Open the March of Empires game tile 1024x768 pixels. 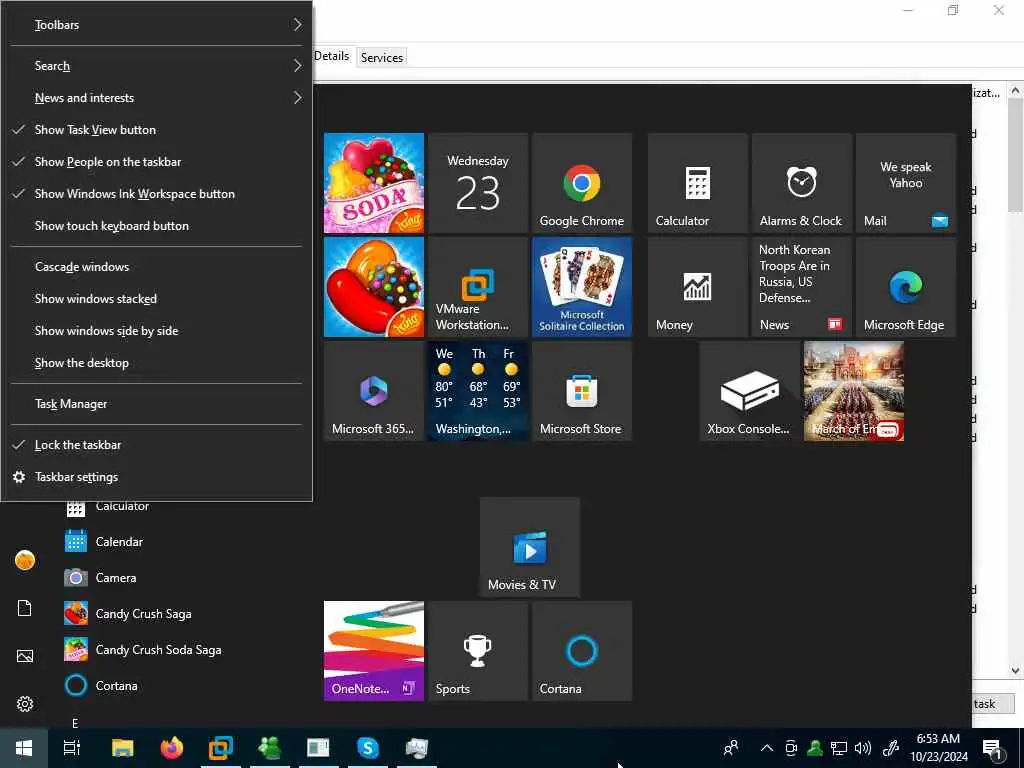click(854, 391)
